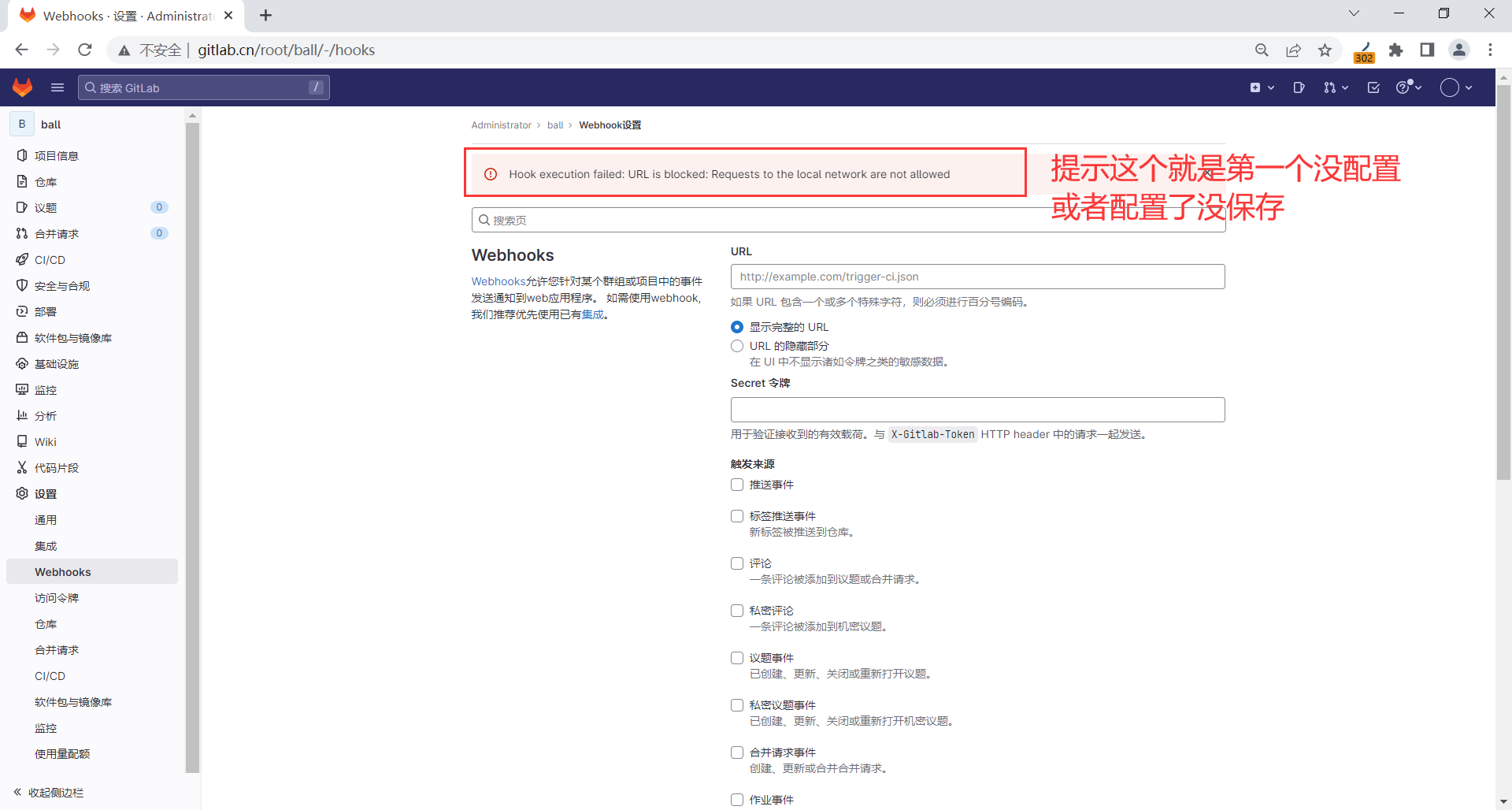
Task: Click the 设置 gear icon
Action: click(x=22, y=493)
